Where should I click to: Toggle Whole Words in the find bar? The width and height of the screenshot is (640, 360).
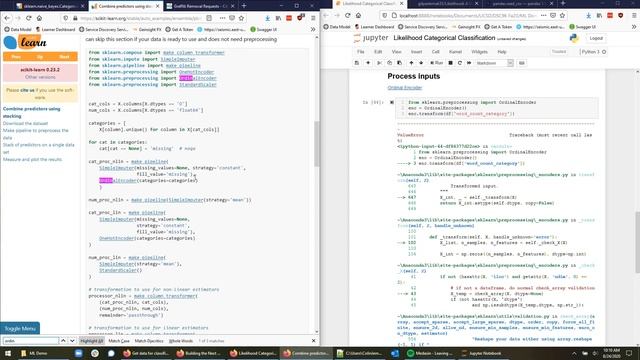pos(180,341)
